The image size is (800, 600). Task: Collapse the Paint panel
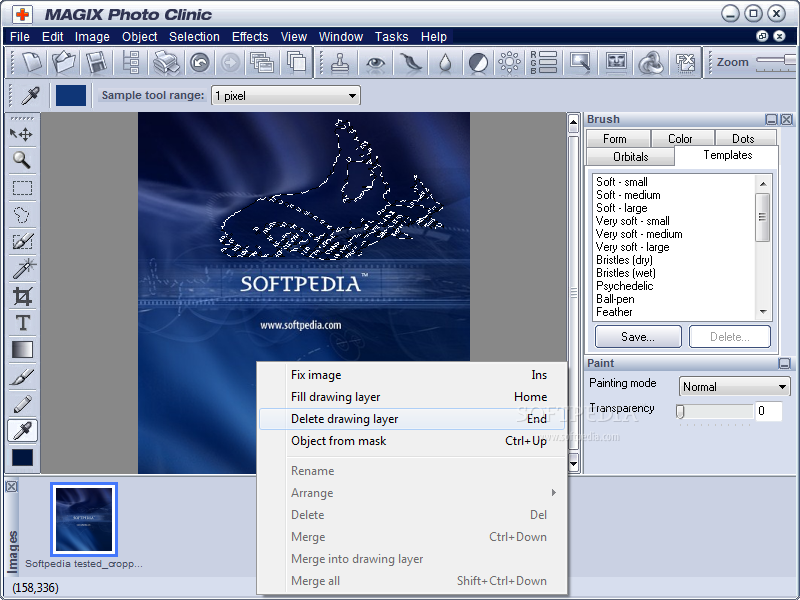click(x=785, y=363)
